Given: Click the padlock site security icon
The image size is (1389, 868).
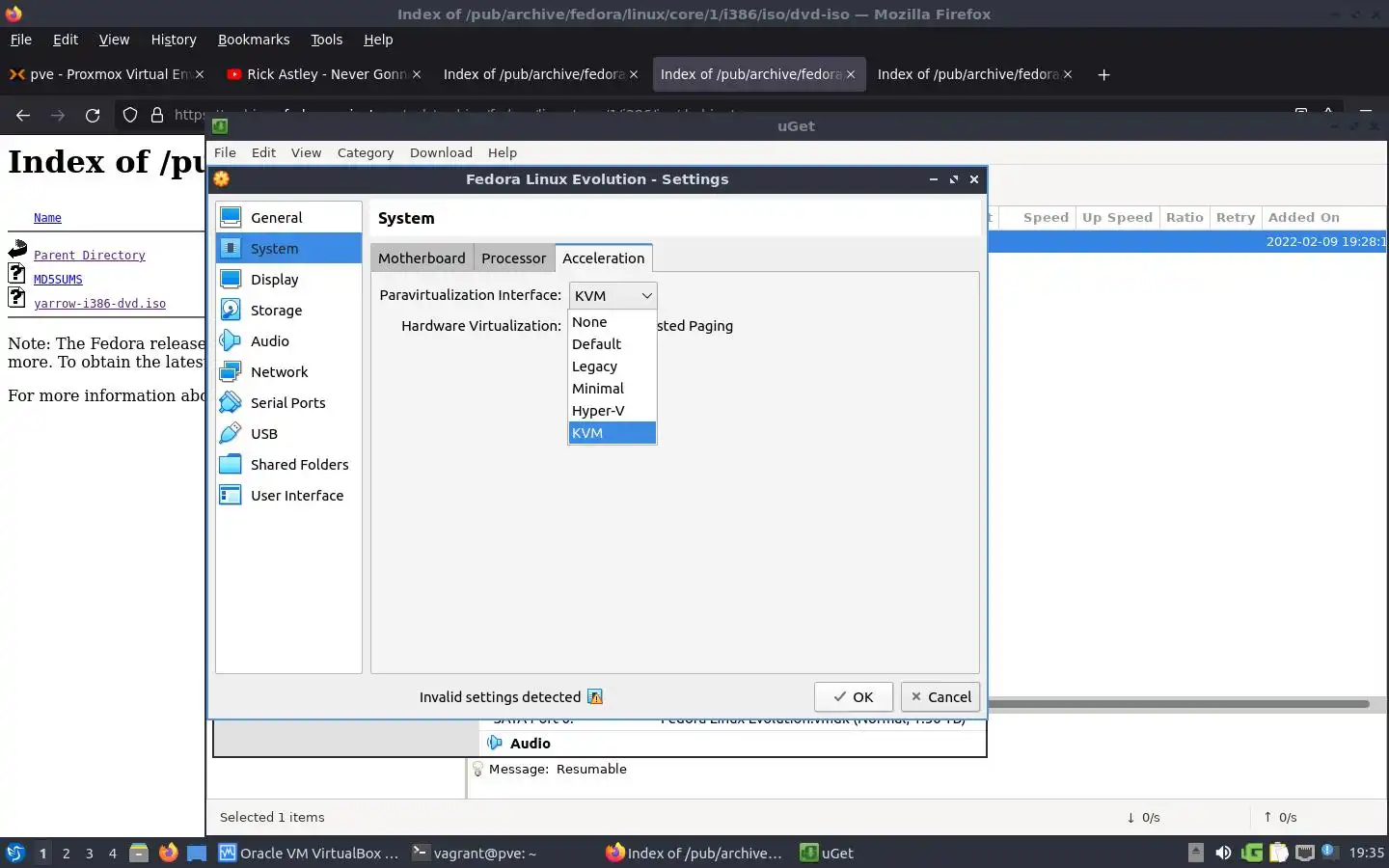Looking at the screenshot, I should 157,116.
